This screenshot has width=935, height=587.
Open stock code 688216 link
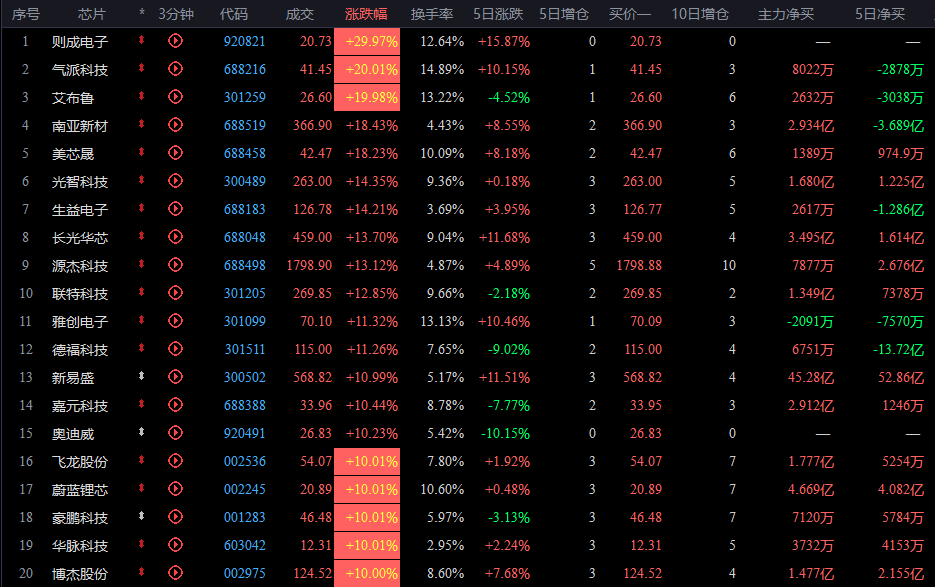[244, 69]
